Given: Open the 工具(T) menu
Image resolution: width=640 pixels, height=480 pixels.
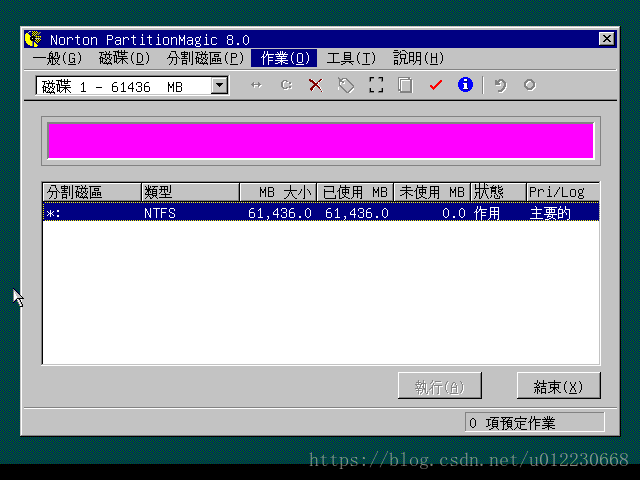Looking at the screenshot, I should (x=351, y=58).
